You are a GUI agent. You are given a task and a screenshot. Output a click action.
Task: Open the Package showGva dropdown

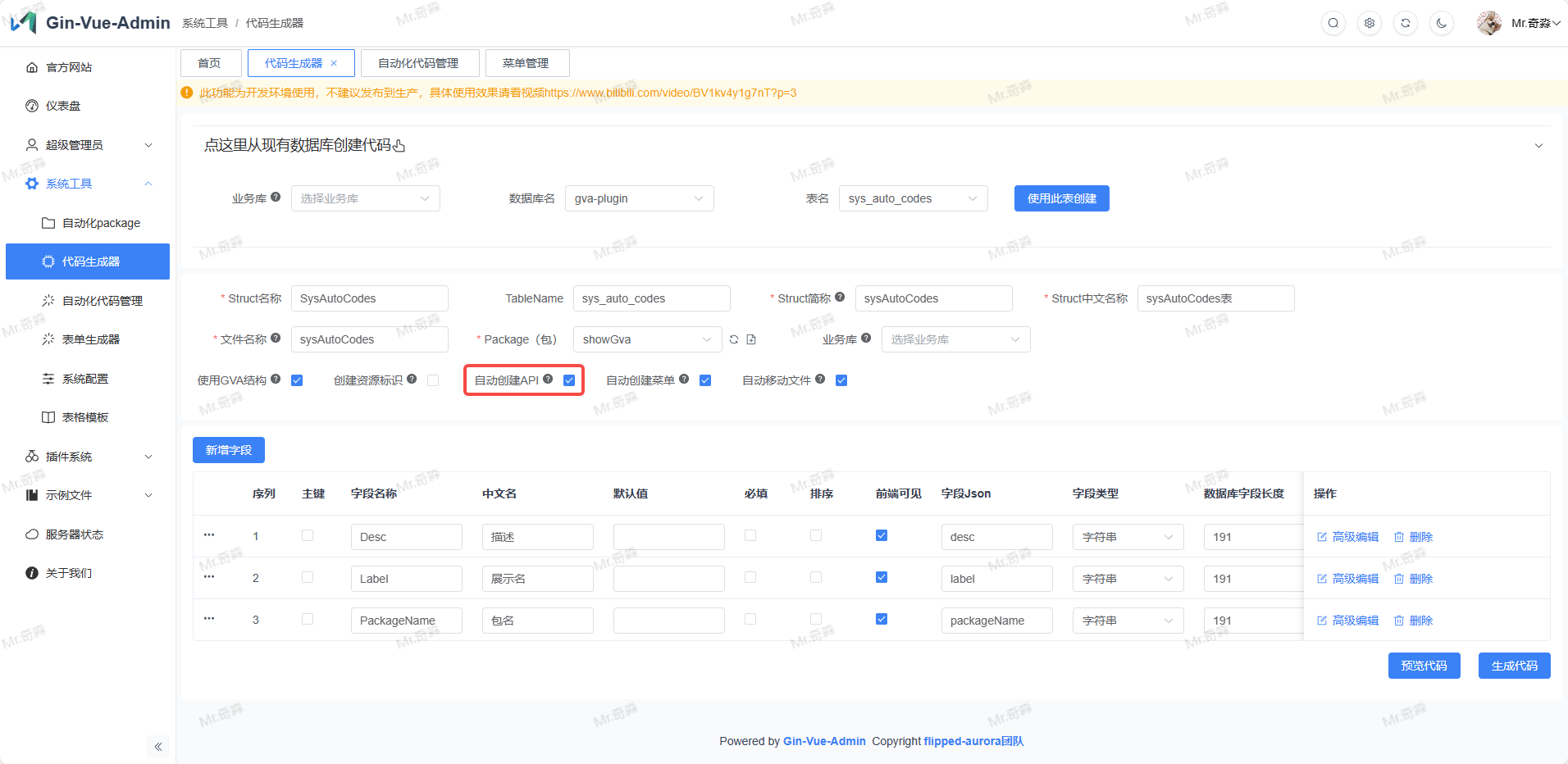click(x=646, y=339)
